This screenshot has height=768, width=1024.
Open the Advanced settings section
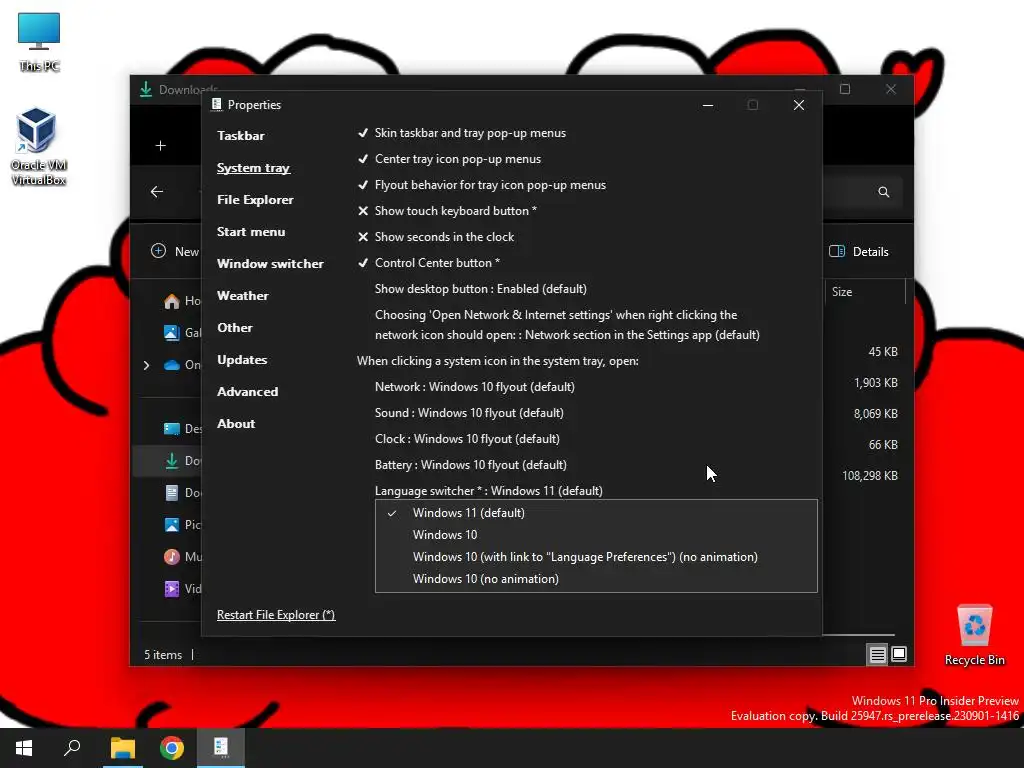coord(248,392)
